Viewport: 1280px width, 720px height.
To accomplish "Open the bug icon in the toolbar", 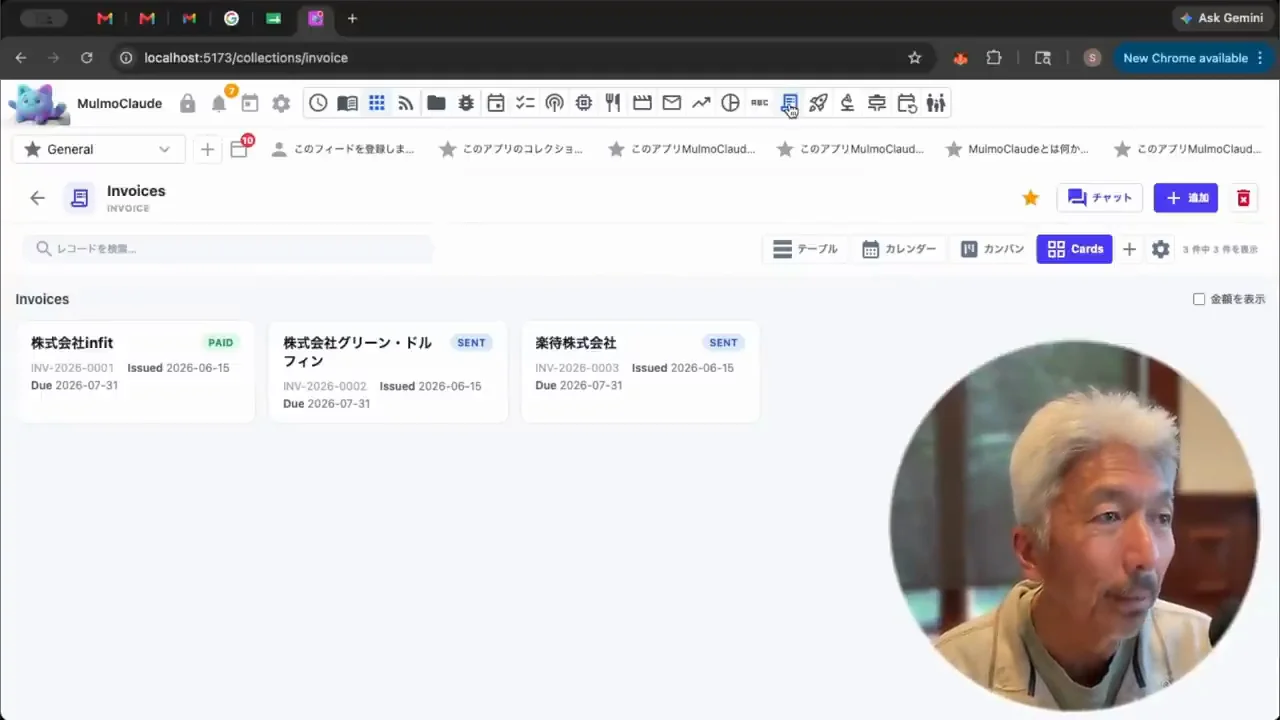I will click(x=466, y=102).
